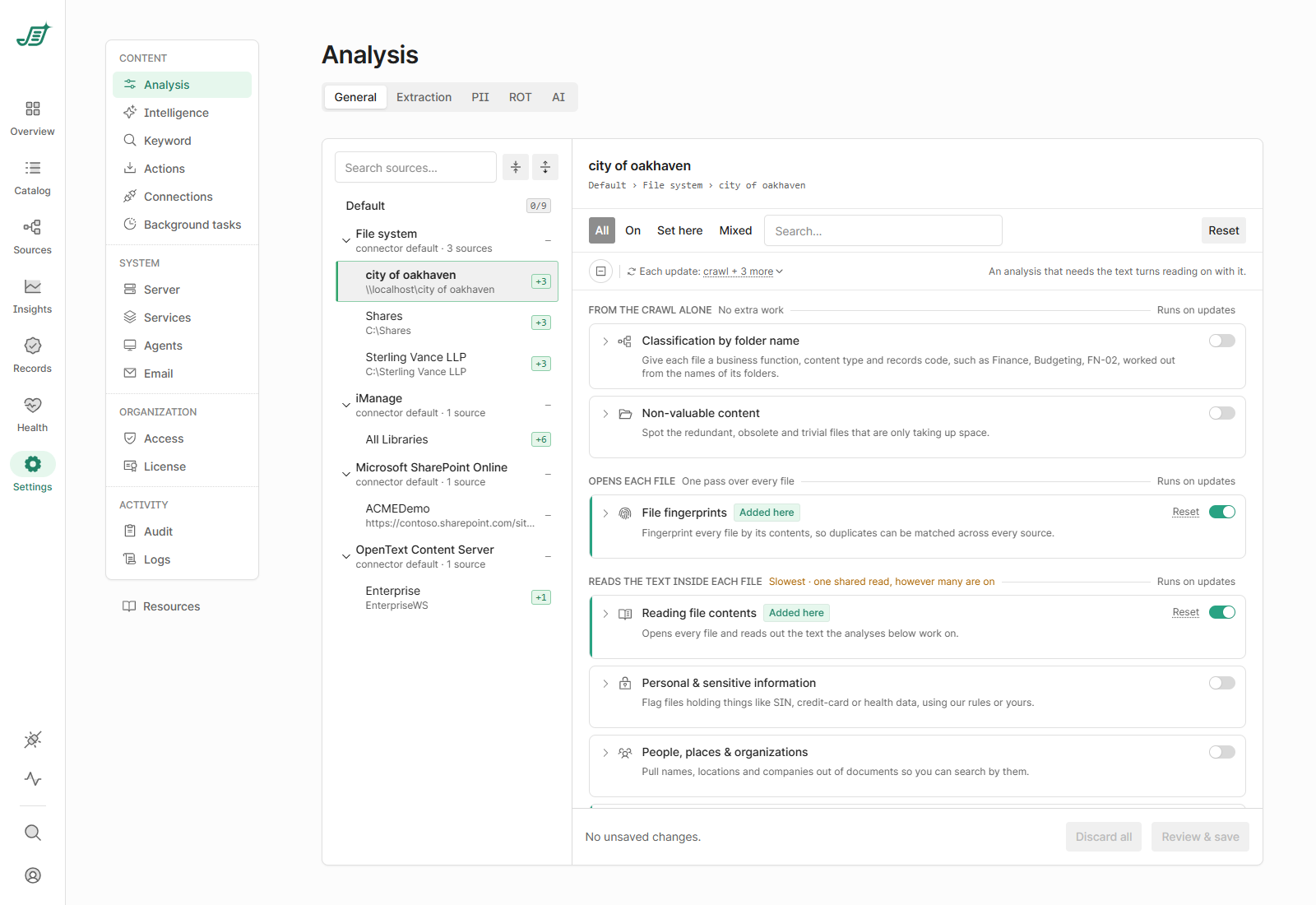Screen dimensions: 1316x905
Task: Click the company logo at top left
Action: point(33,35)
